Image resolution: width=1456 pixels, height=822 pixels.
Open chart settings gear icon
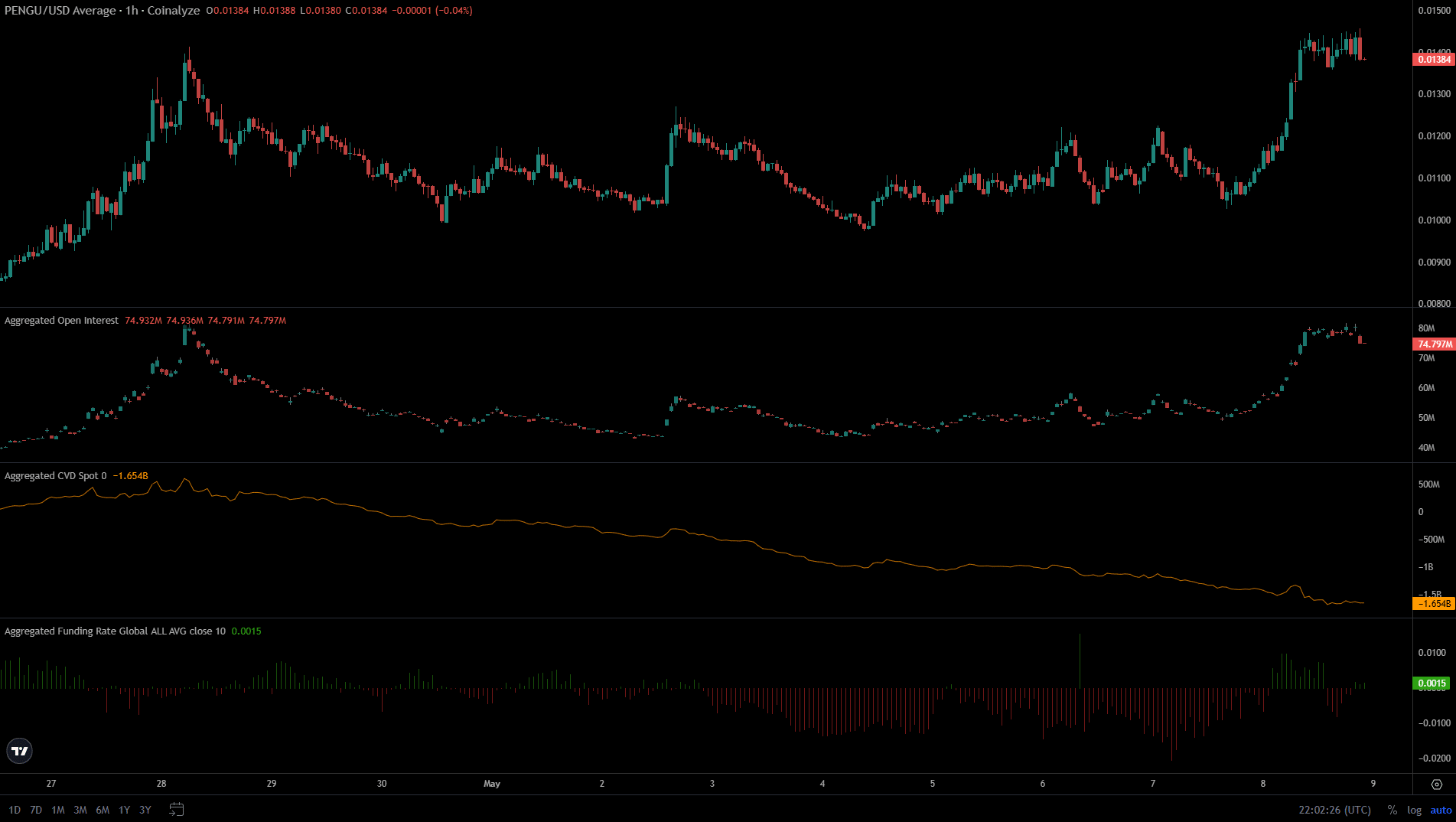pos(1436,784)
